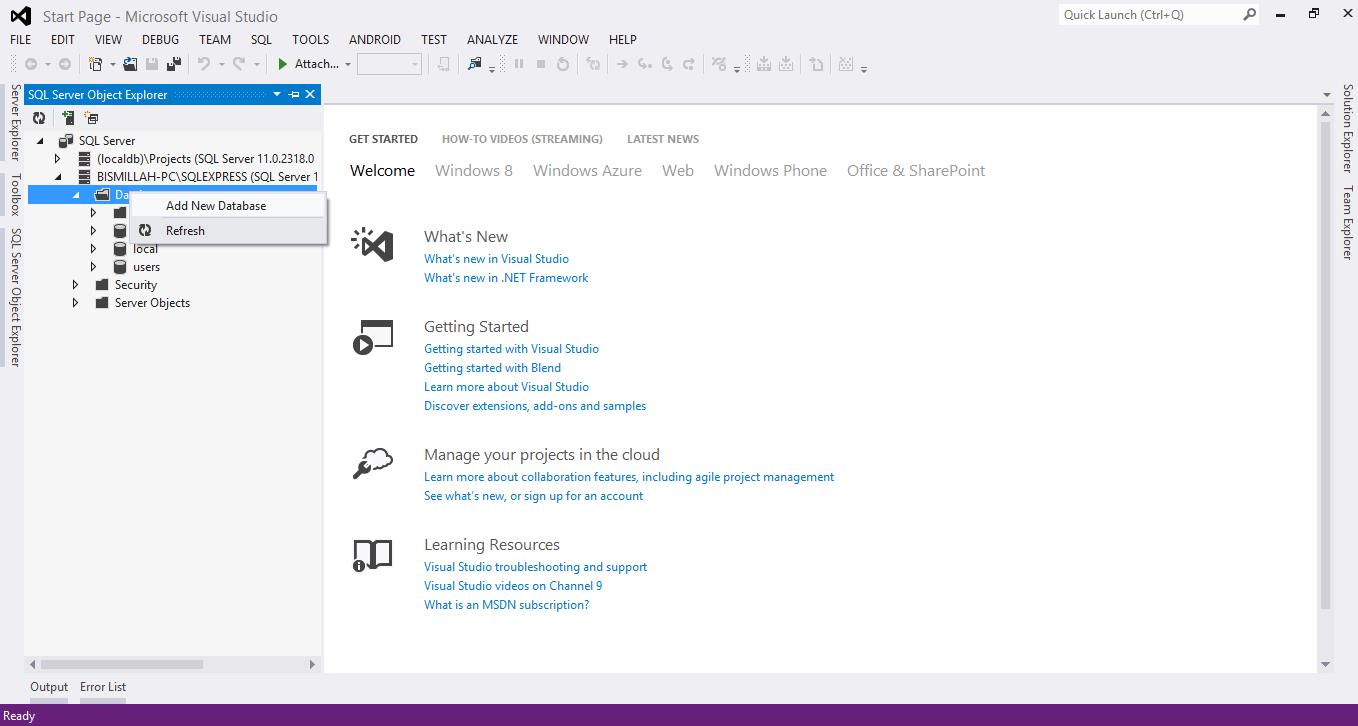Viewport: 1358px width, 726px height.
Task: Open What's new in Visual Studio link
Action: click(x=496, y=259)
